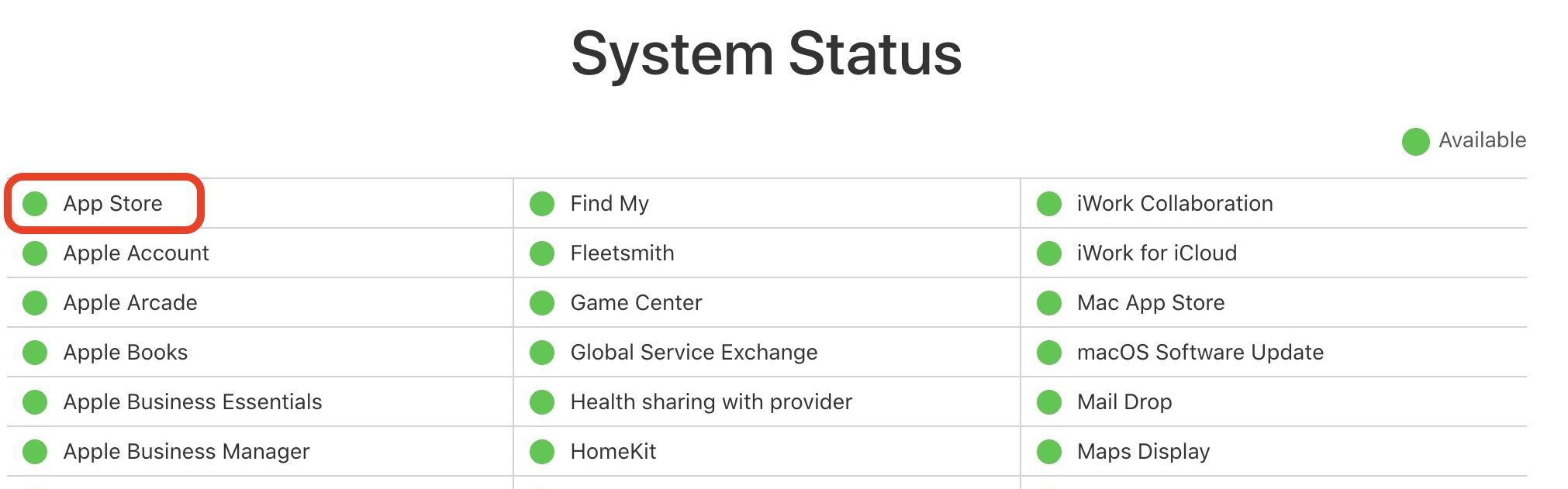Click the System Status page heading
Image resolution: width=1568 pixels, height=489 pixels.
click(766, 54)
